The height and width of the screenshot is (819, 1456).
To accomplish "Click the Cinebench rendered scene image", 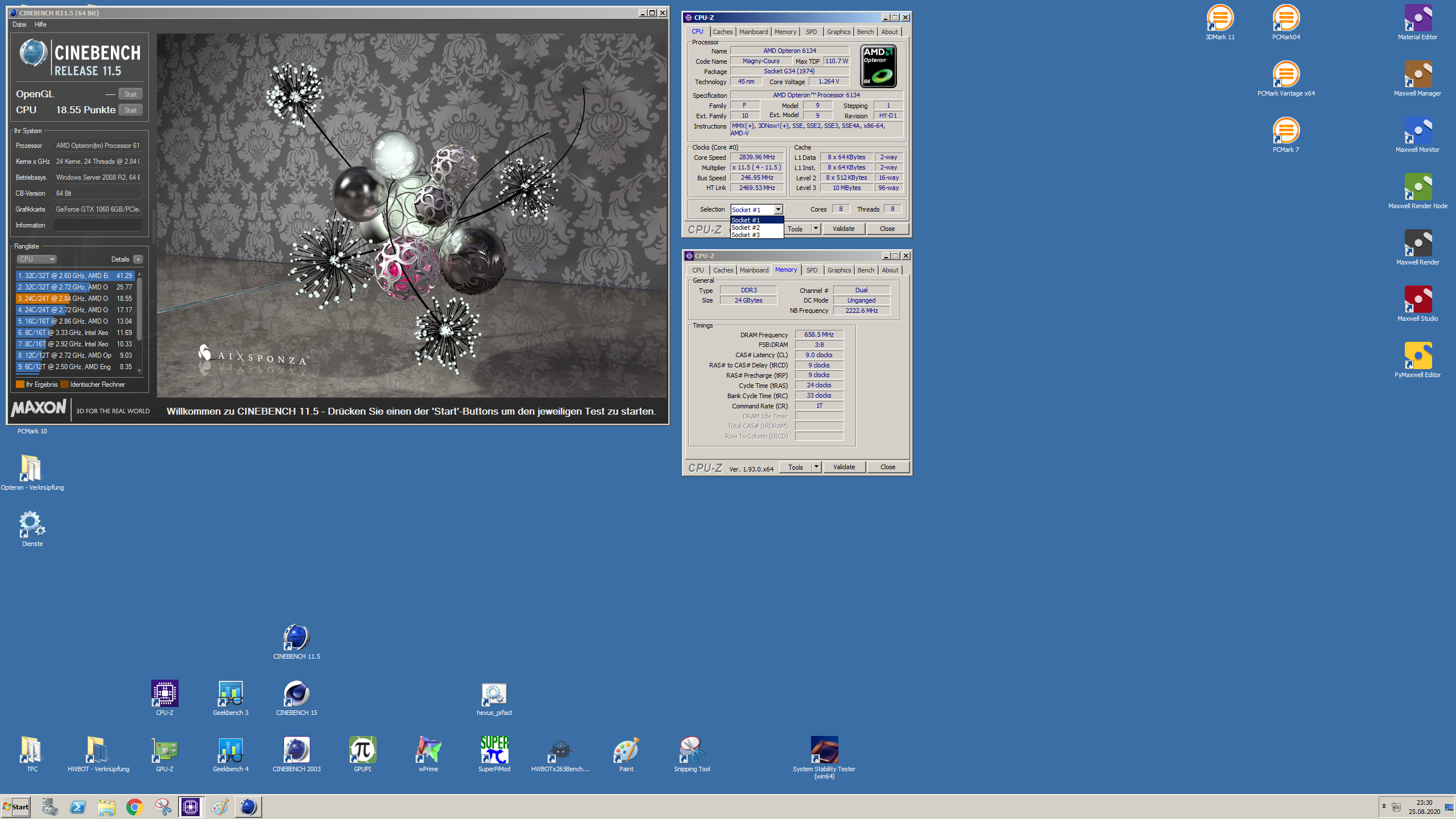I will pyautogui.click(x=412, y=215).
